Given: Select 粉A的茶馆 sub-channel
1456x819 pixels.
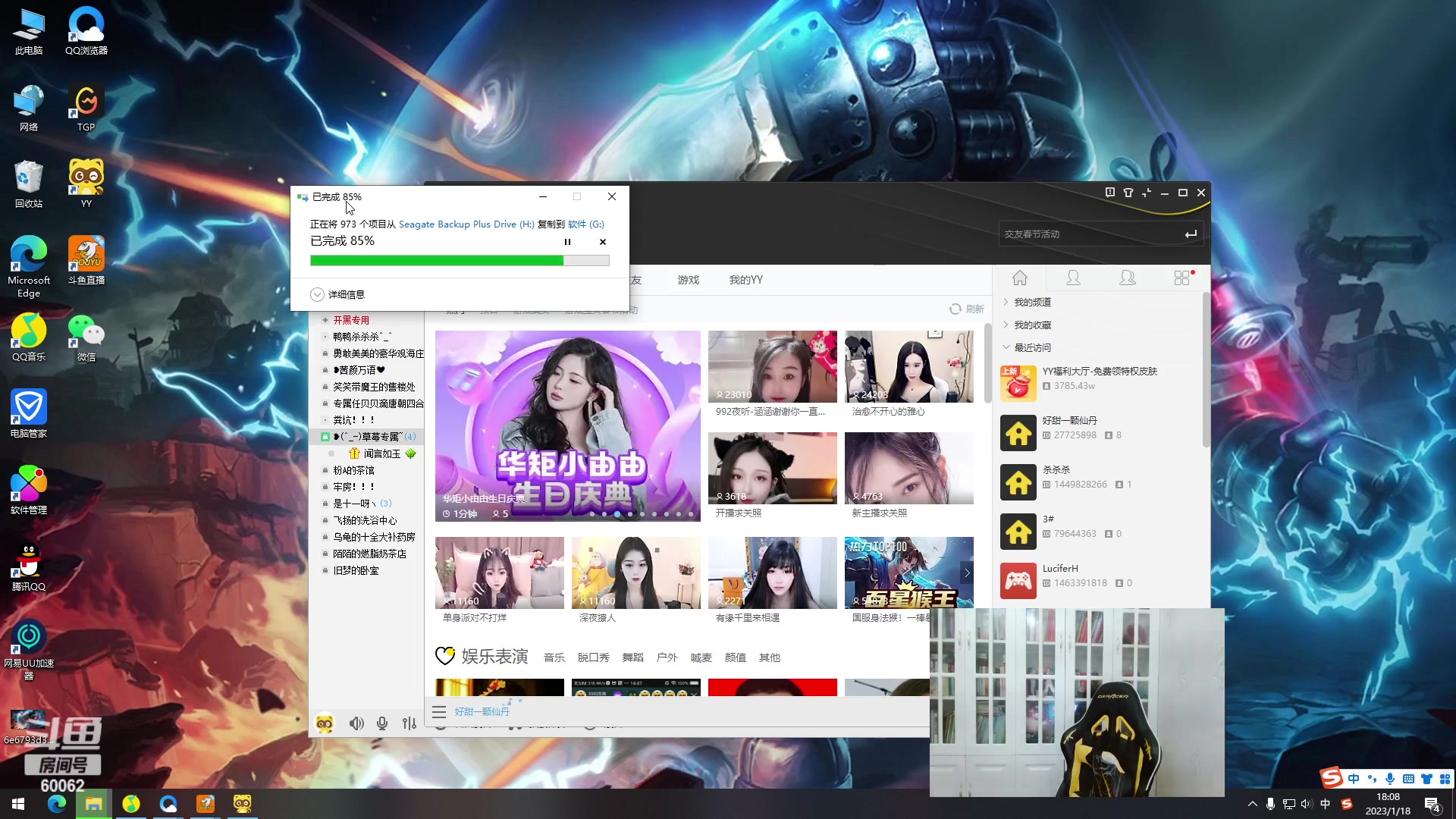Looking at the screenshot, I should point(353,470).
